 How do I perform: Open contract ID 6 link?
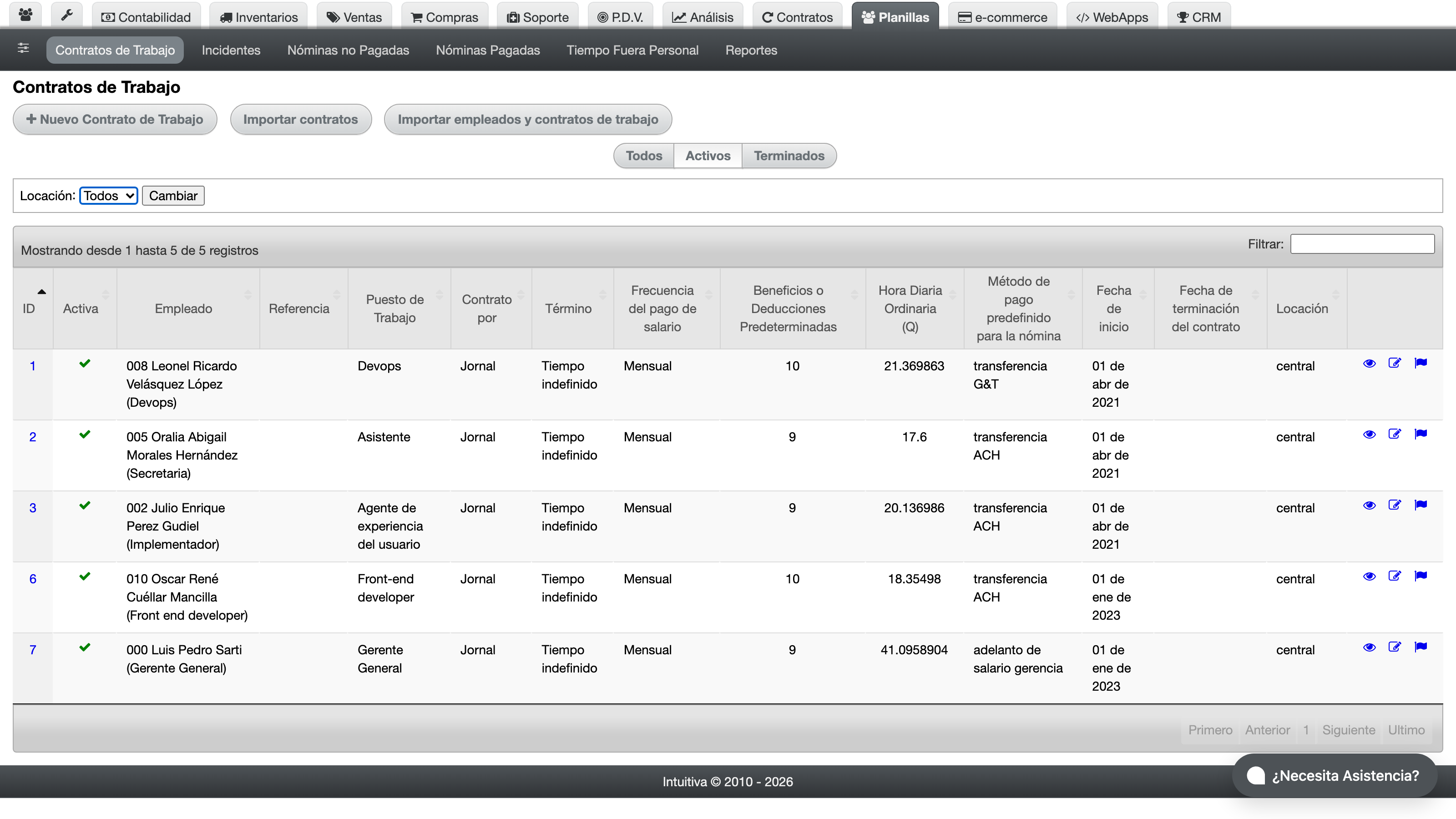pos(33,579)
